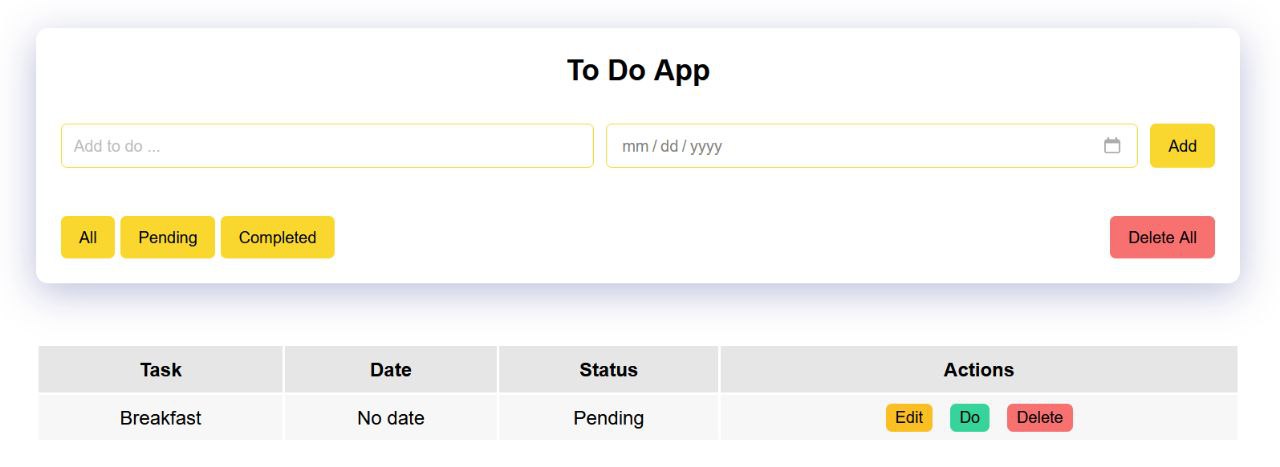Switch to Completed tasks filter

coord(277,237)
